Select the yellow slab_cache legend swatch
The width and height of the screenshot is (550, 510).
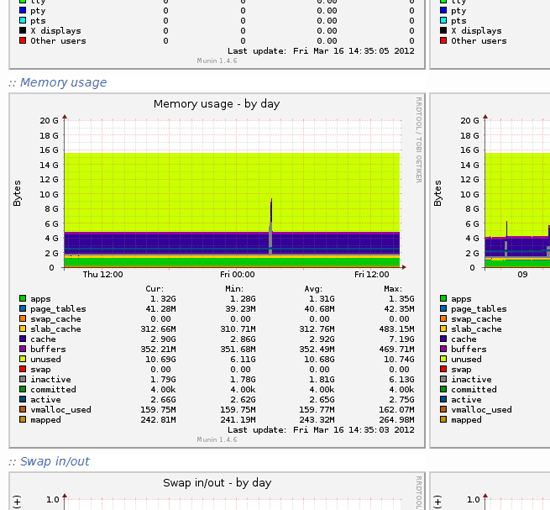tap(22, 329)
